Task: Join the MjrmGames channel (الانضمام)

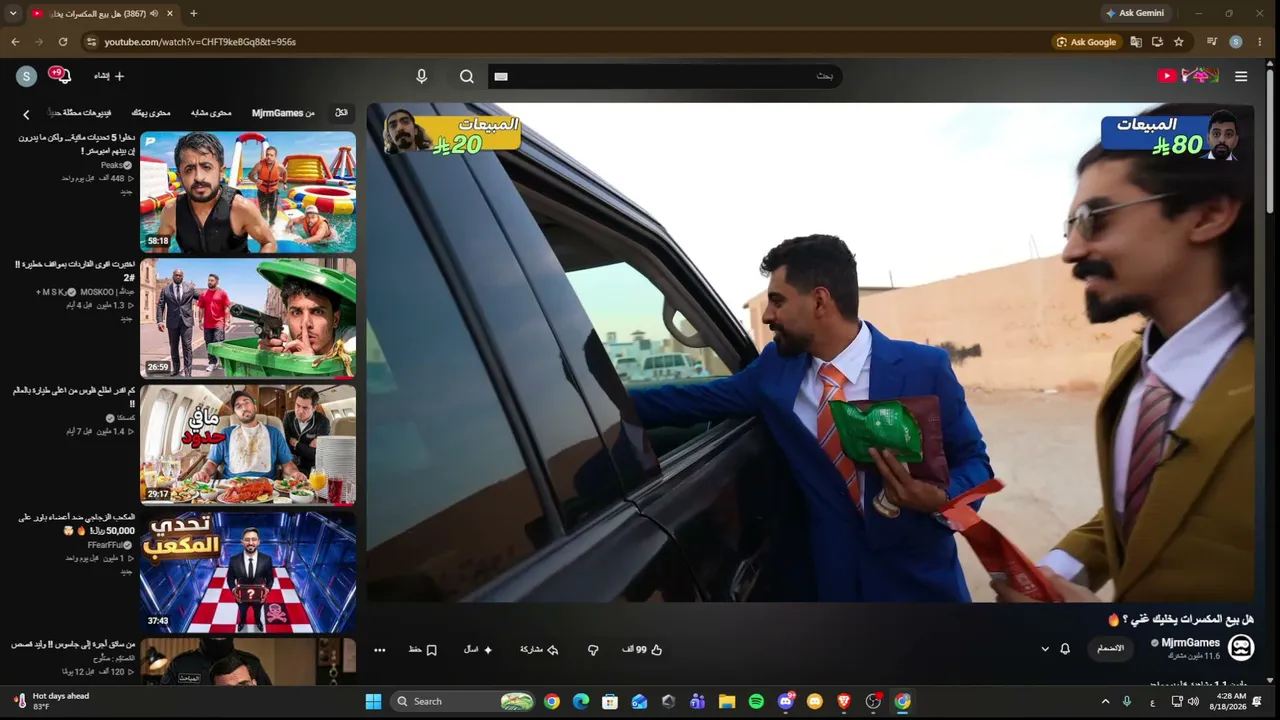Action: [x=1110, y=648]
